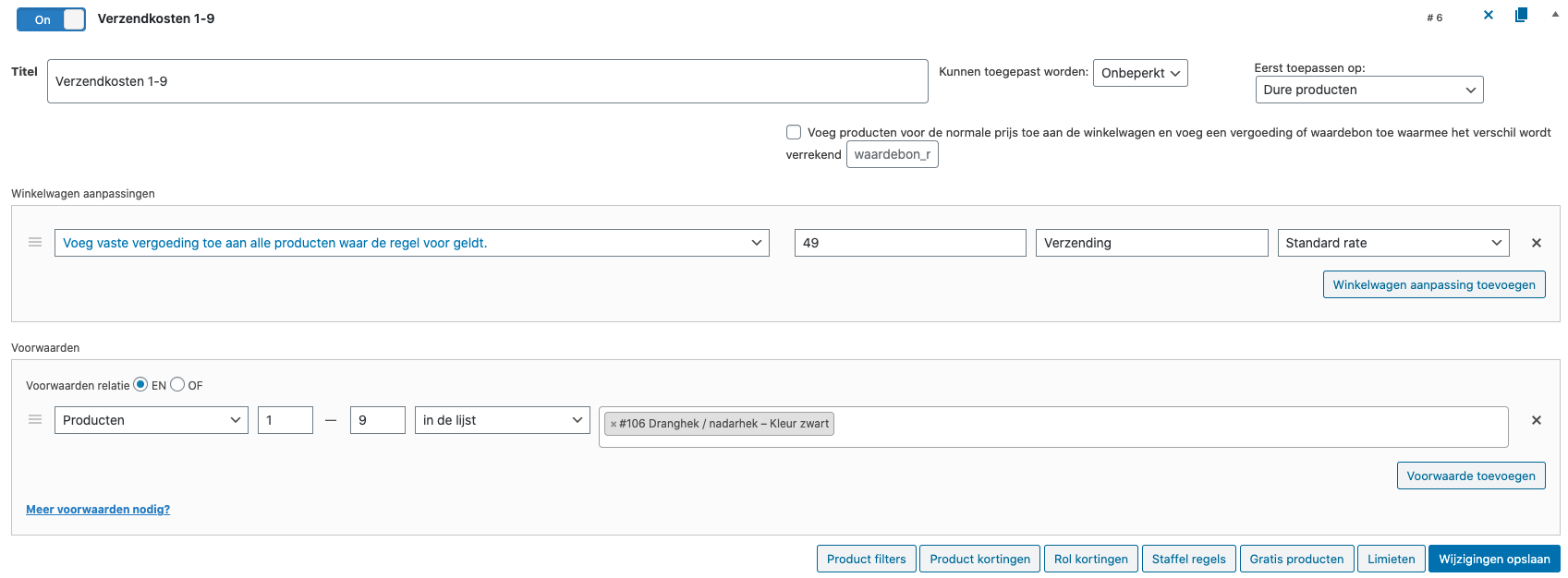The image size is (1568, 578).
Task: Enable the 'Voeg producten voor de normale prijs' checkbox
Action: tap(794, 132)
